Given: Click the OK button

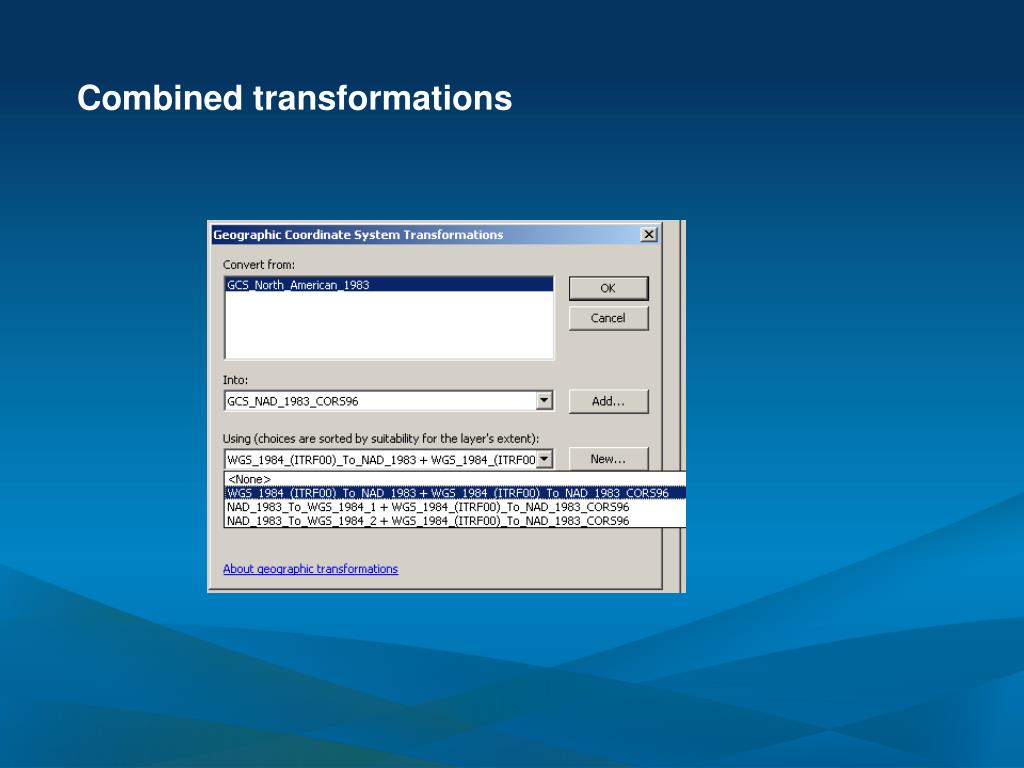Looking at the screenshot, I should tap(608, 288).
